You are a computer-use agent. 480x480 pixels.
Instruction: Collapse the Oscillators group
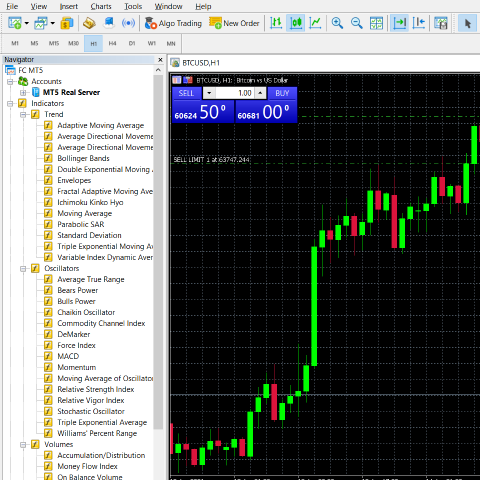click(23, 268)
